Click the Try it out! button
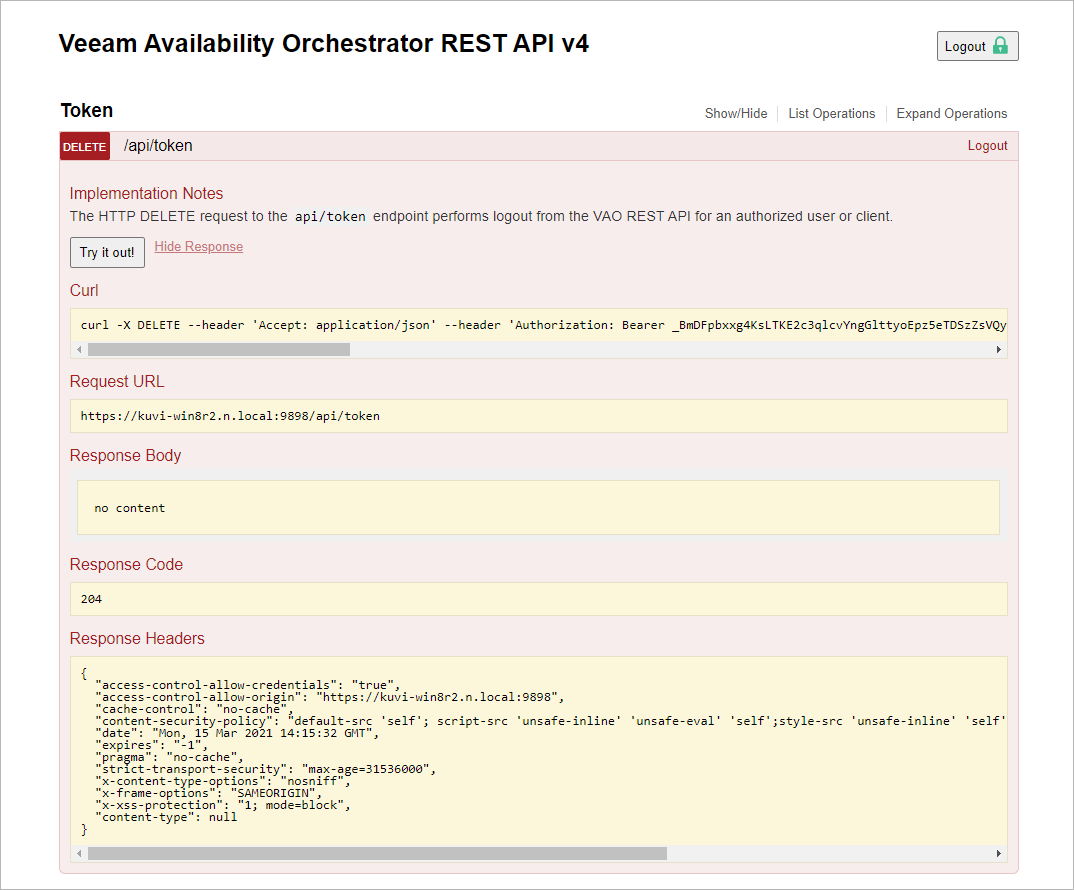This screenshot has height=890, width=1074. [x=108, y=252]
